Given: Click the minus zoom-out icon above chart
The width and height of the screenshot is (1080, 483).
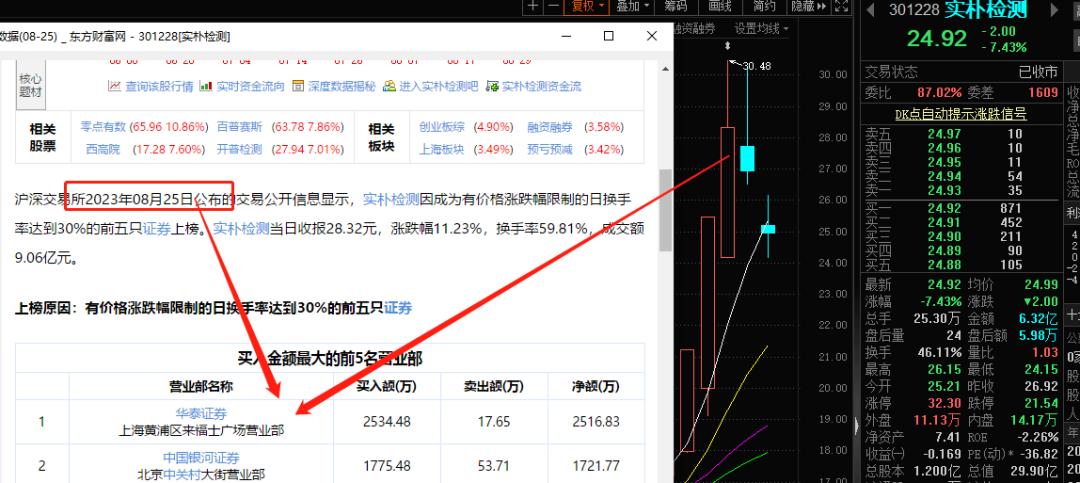Looking at the screenshot, I should coord(554,6).
